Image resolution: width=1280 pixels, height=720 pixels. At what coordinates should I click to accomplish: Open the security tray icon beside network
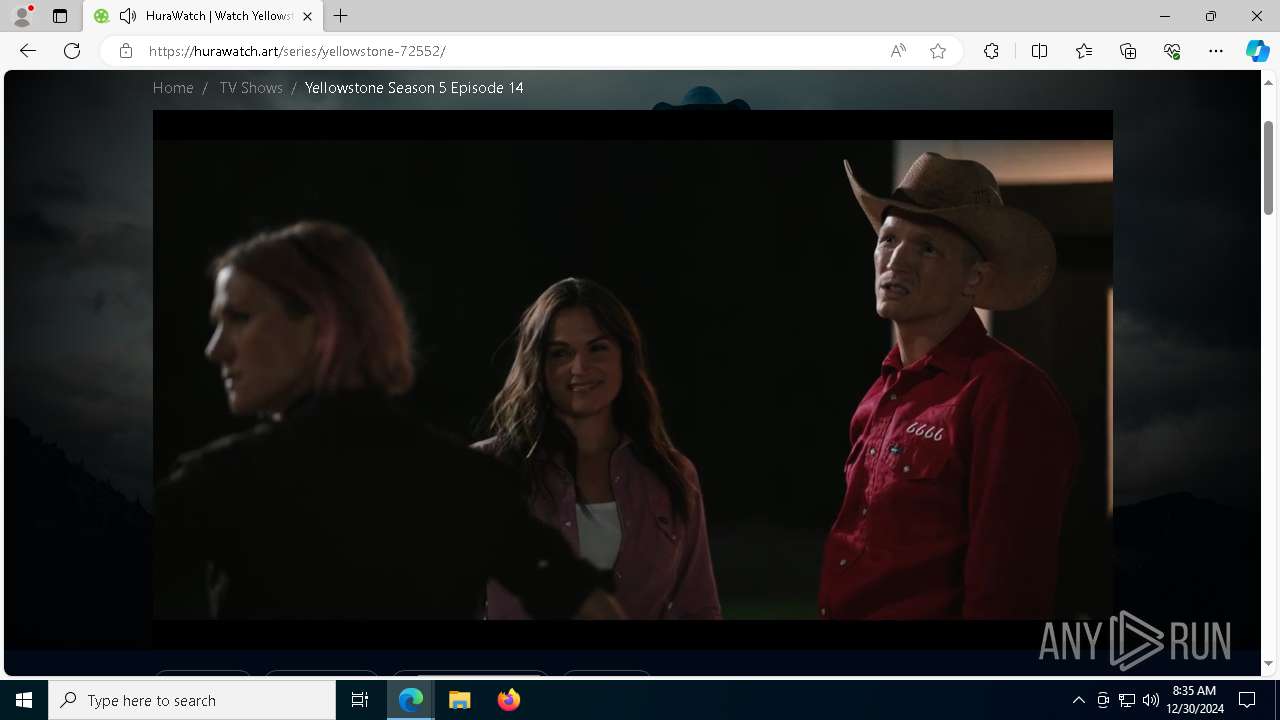tap(1103, 700)
